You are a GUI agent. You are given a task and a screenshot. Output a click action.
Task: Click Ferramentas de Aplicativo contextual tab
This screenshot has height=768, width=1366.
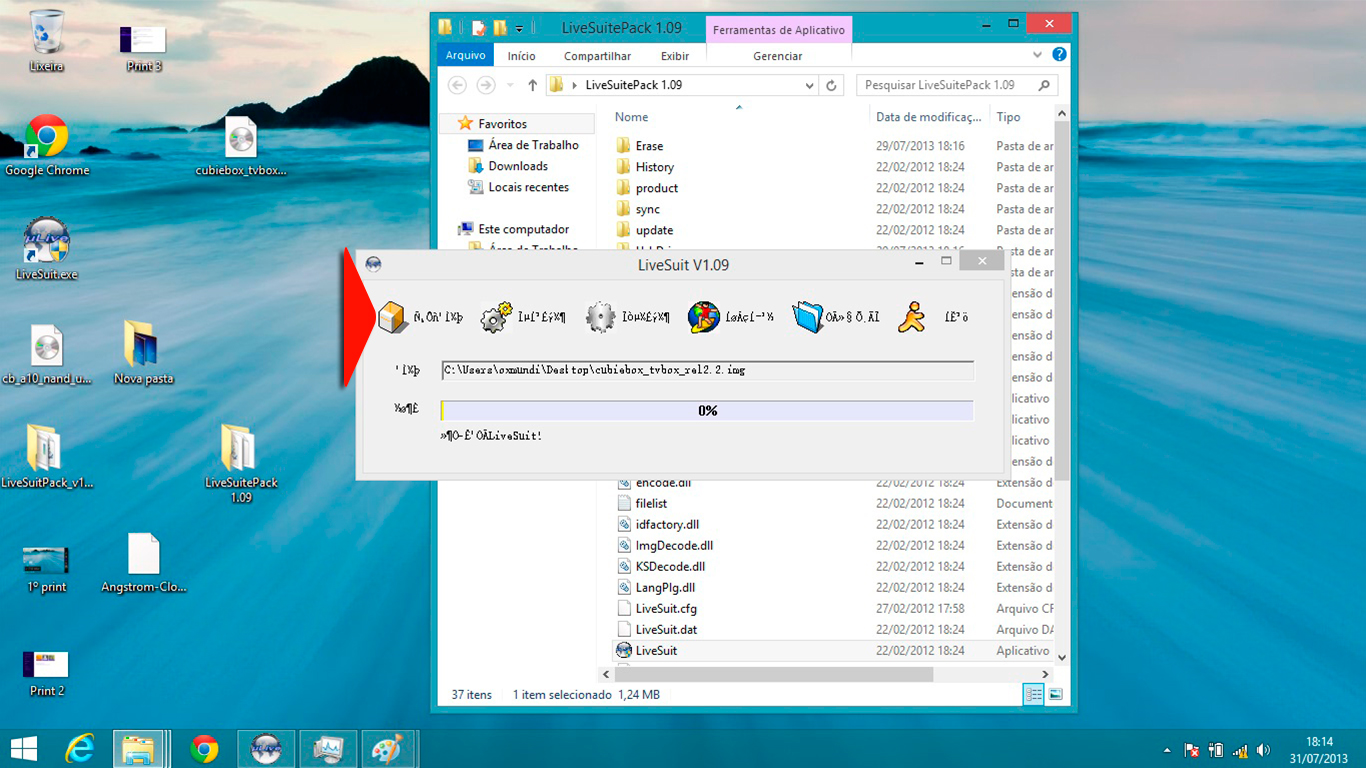[779, 30]
